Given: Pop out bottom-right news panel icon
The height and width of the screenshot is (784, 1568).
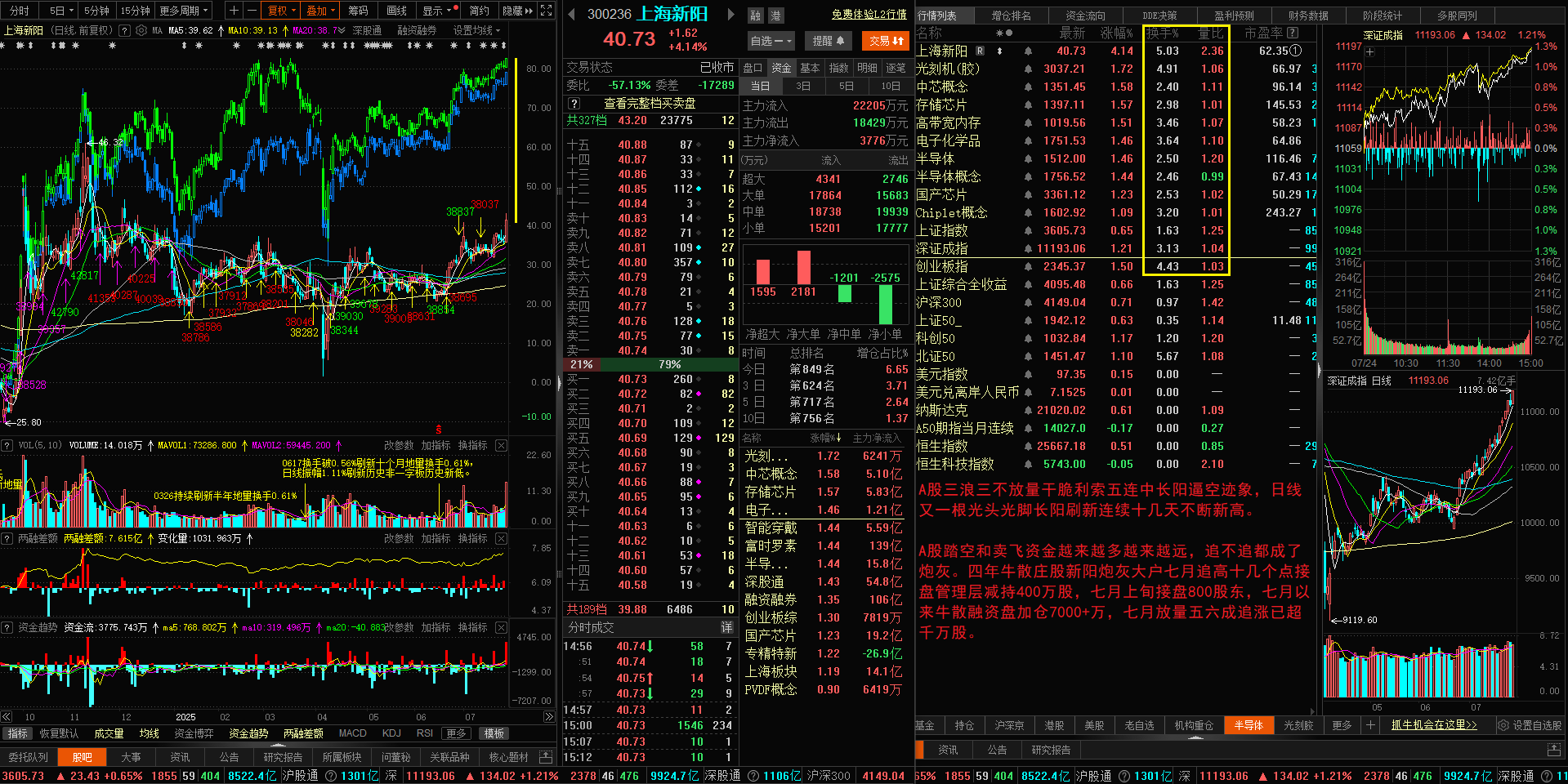Looking at the screenshot, I should click(x=1553, y=749).
